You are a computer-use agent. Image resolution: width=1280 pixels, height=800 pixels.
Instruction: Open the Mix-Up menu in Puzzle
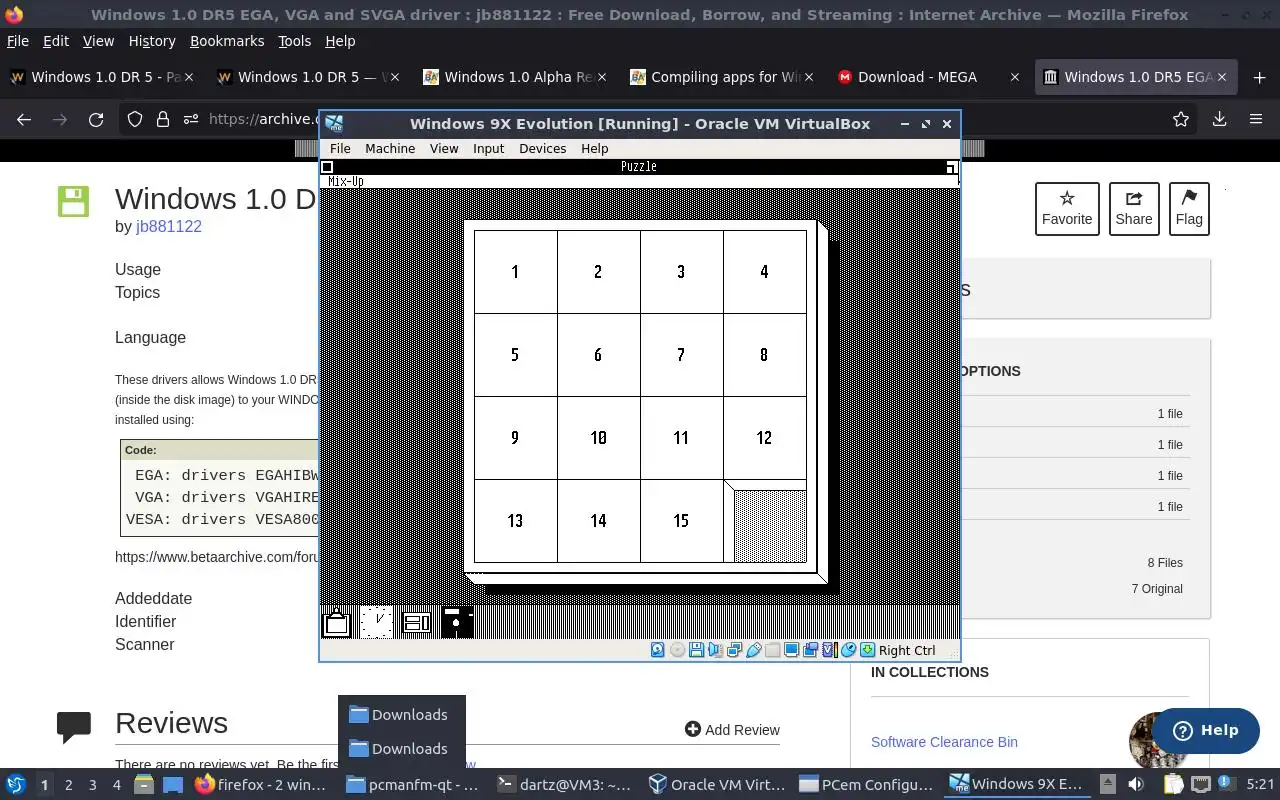(345, 181)
